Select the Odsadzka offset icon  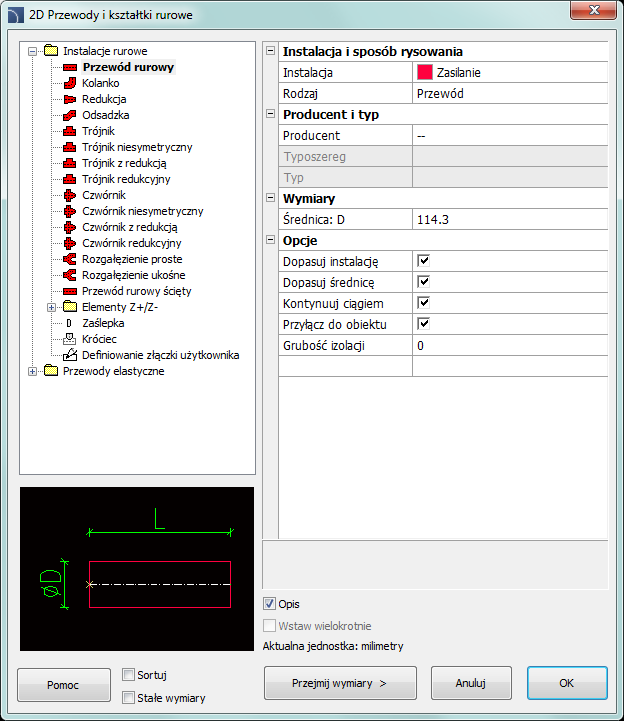[69, 115]
